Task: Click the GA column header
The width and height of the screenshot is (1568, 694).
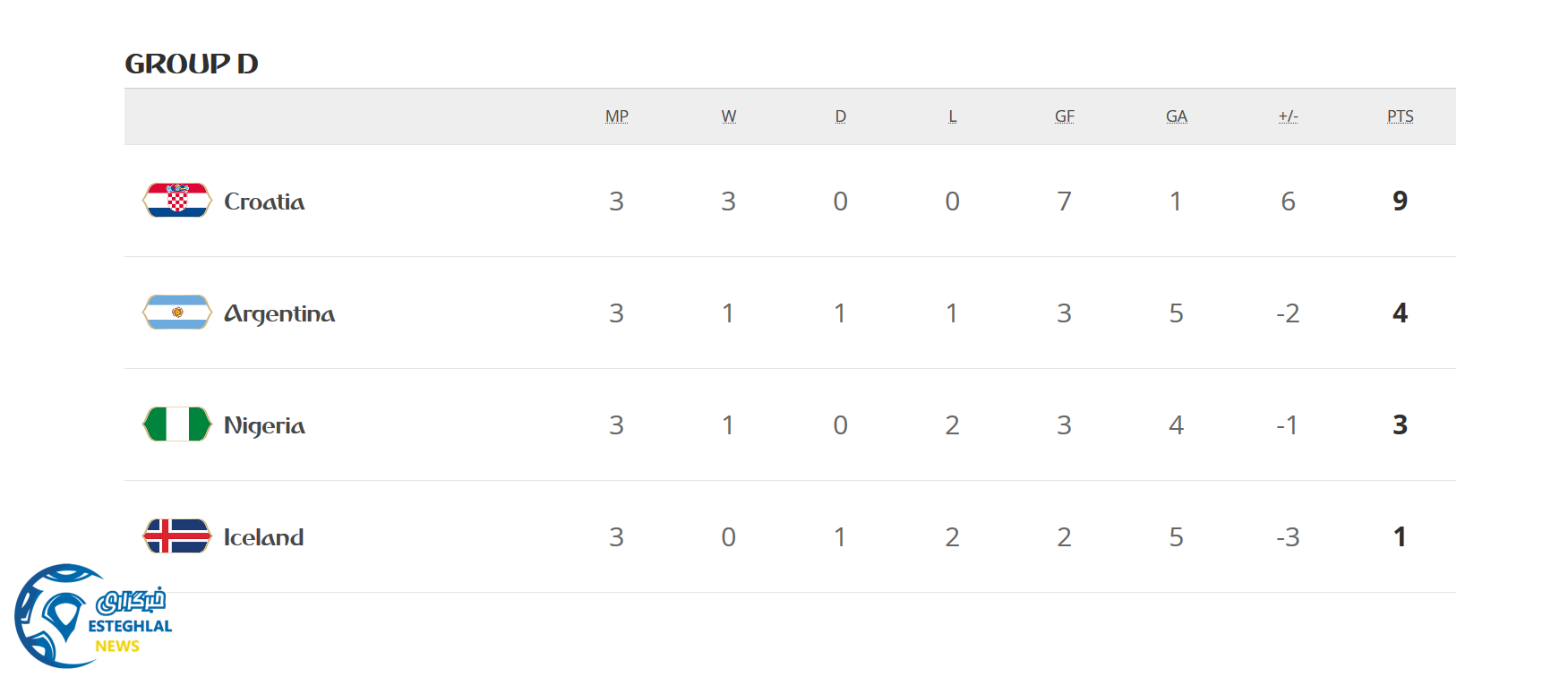Action: (x=1176, y=116)
